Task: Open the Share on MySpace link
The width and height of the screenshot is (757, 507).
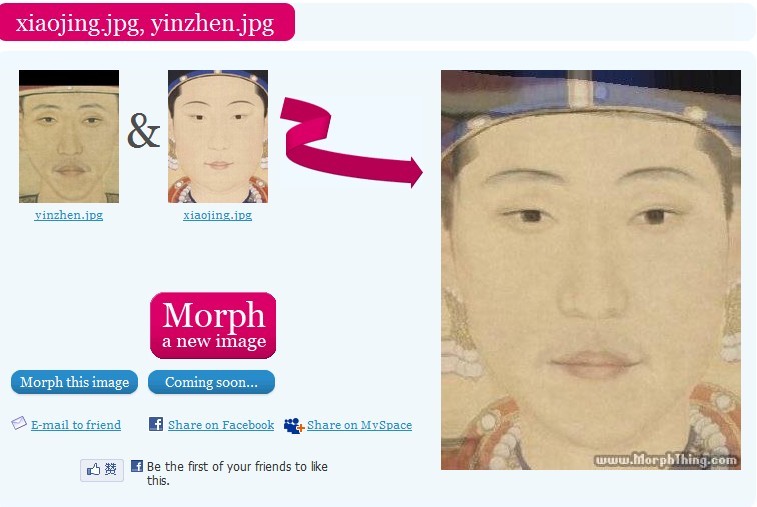Action: 359,425
